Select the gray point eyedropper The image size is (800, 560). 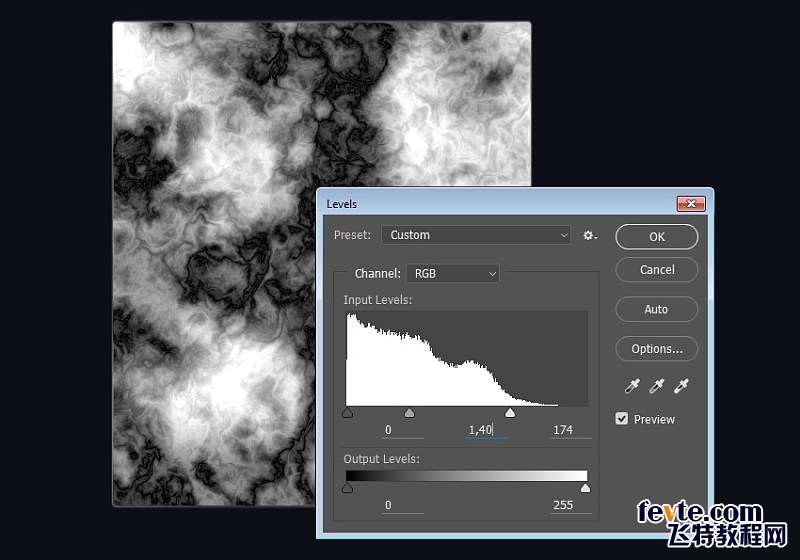coord(657,386)
